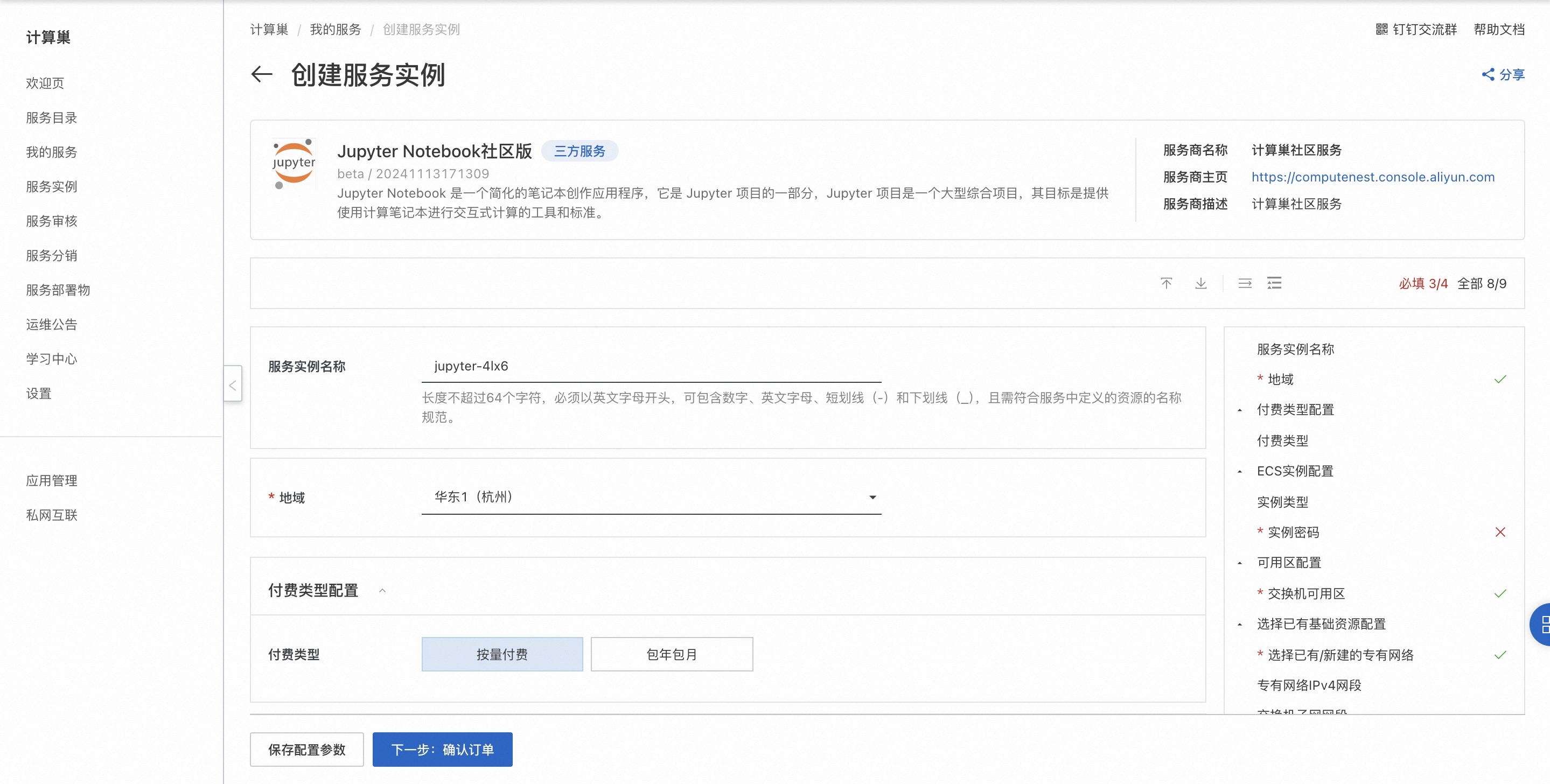Open the 钉钉交流群 QR code icon
Screen dimensions: 1550x784
point(1381,30)
